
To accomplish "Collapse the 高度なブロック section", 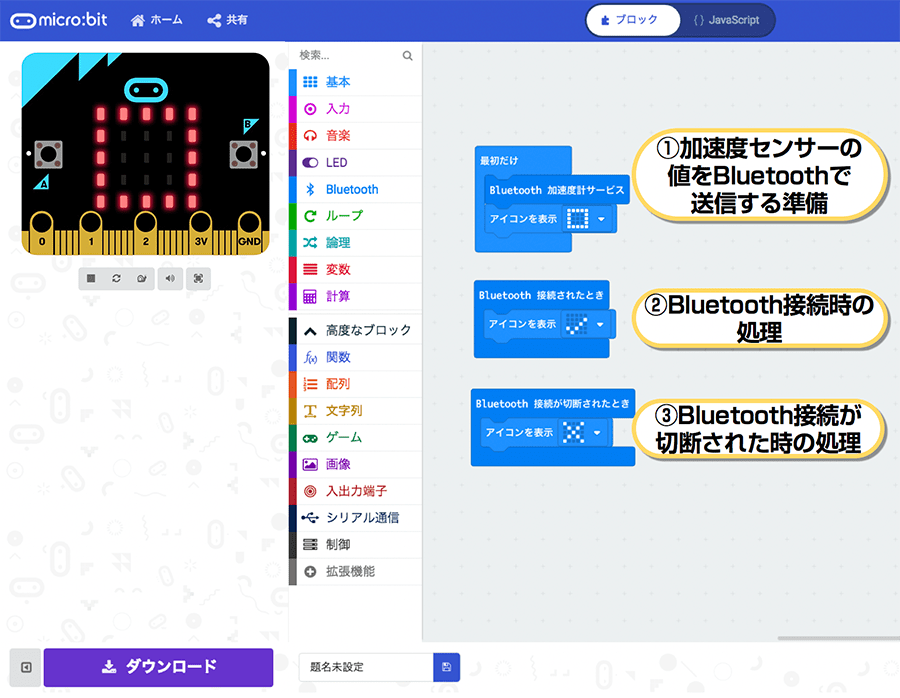I will [355, 331].
